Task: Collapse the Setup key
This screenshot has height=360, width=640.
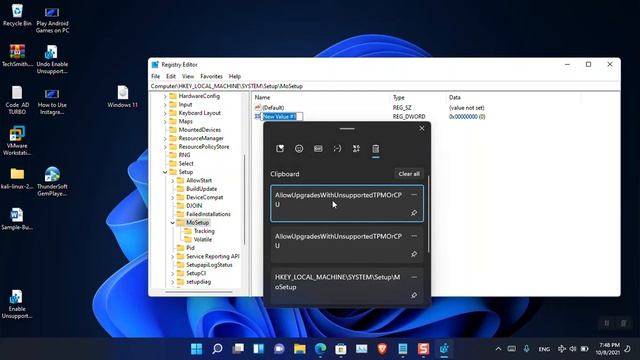Action: (165, 172)
